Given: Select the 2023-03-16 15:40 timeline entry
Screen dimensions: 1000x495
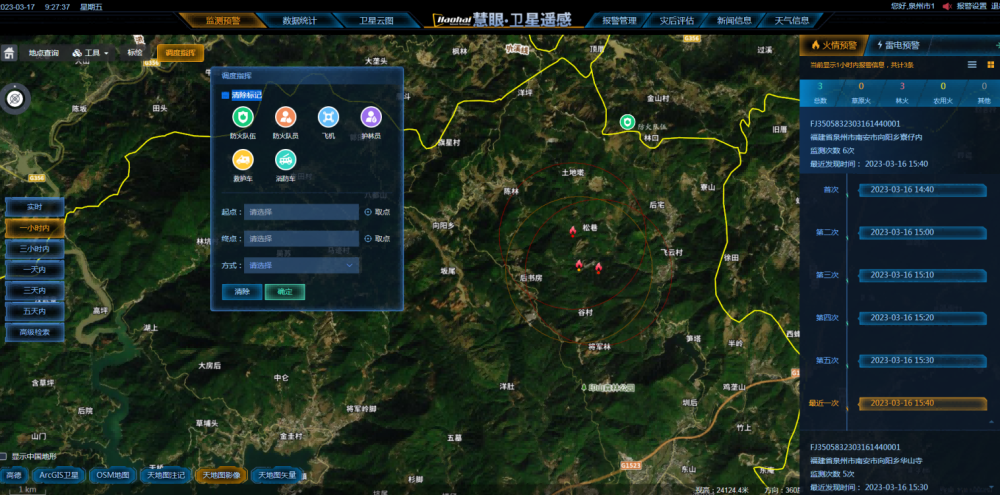Looking at the screenshot, I should coord(900,403).
